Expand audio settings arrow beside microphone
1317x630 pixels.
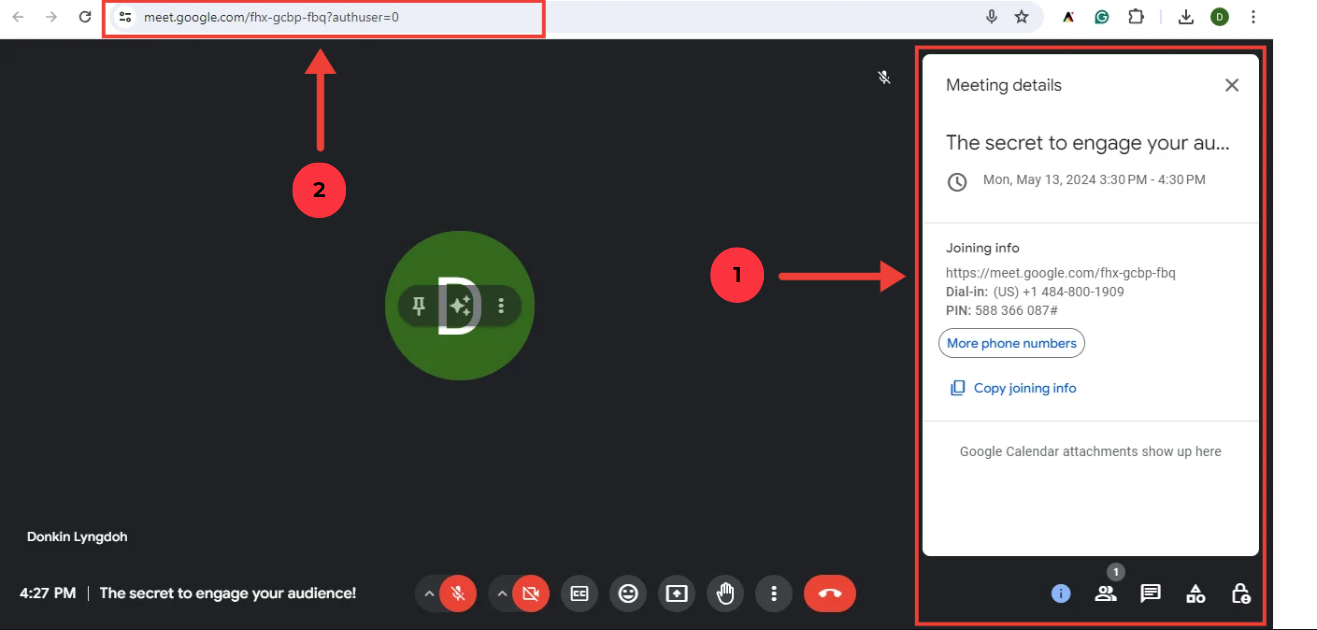(x=428, y=593)
